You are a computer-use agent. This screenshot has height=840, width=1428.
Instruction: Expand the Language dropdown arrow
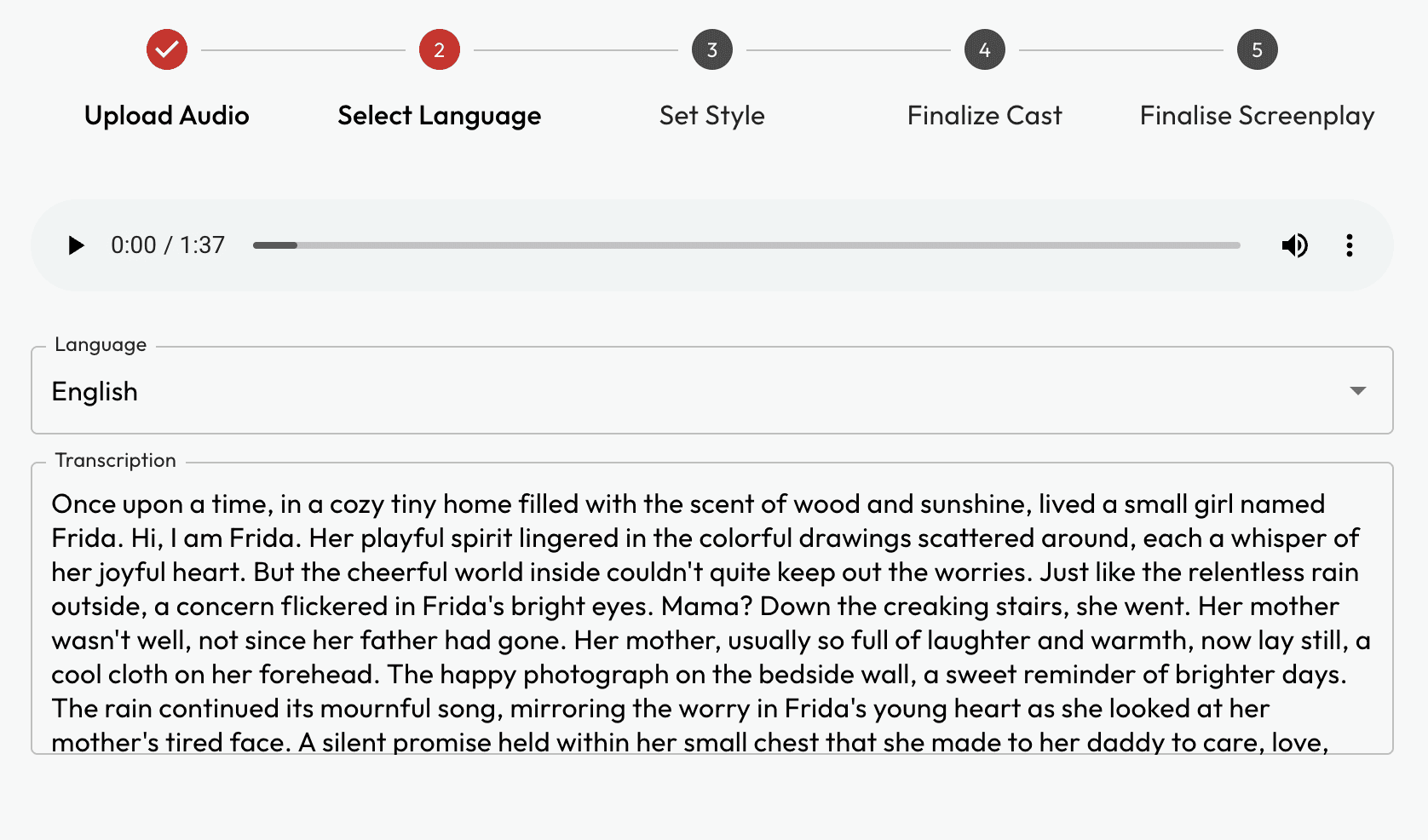1358,391
